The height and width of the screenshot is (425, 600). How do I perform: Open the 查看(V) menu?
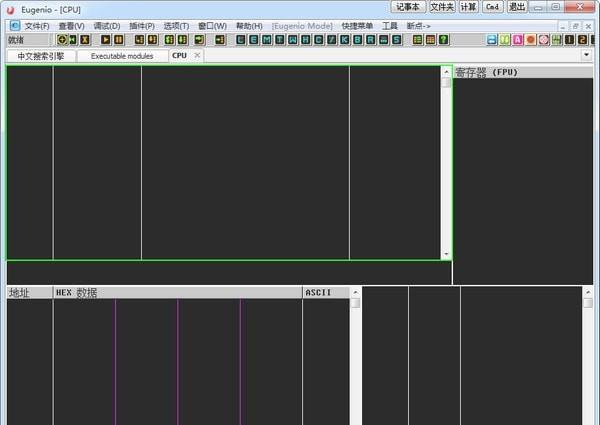(x=72, y=26)
